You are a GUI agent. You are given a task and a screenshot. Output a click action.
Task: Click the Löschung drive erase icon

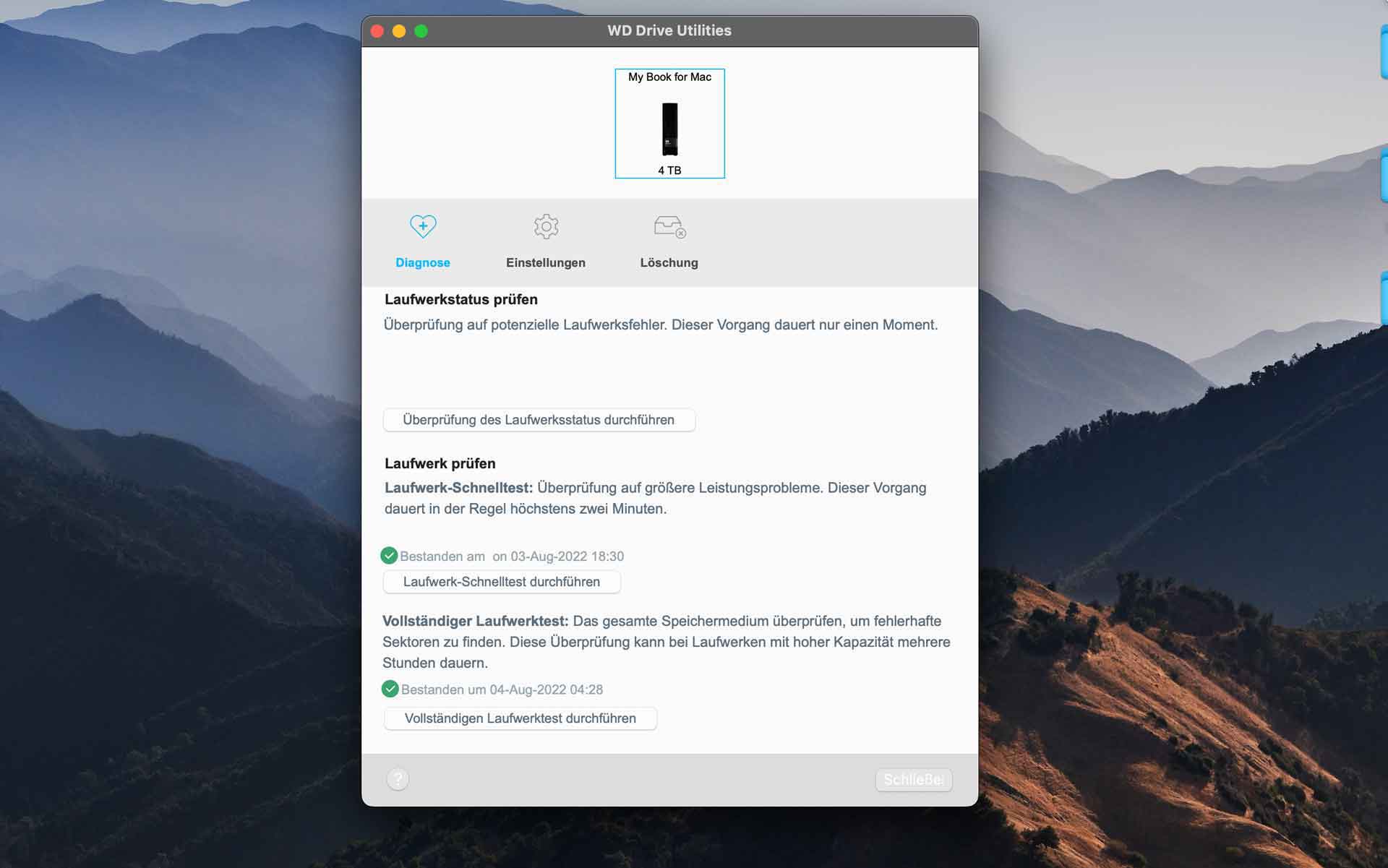tap(669, 227)
